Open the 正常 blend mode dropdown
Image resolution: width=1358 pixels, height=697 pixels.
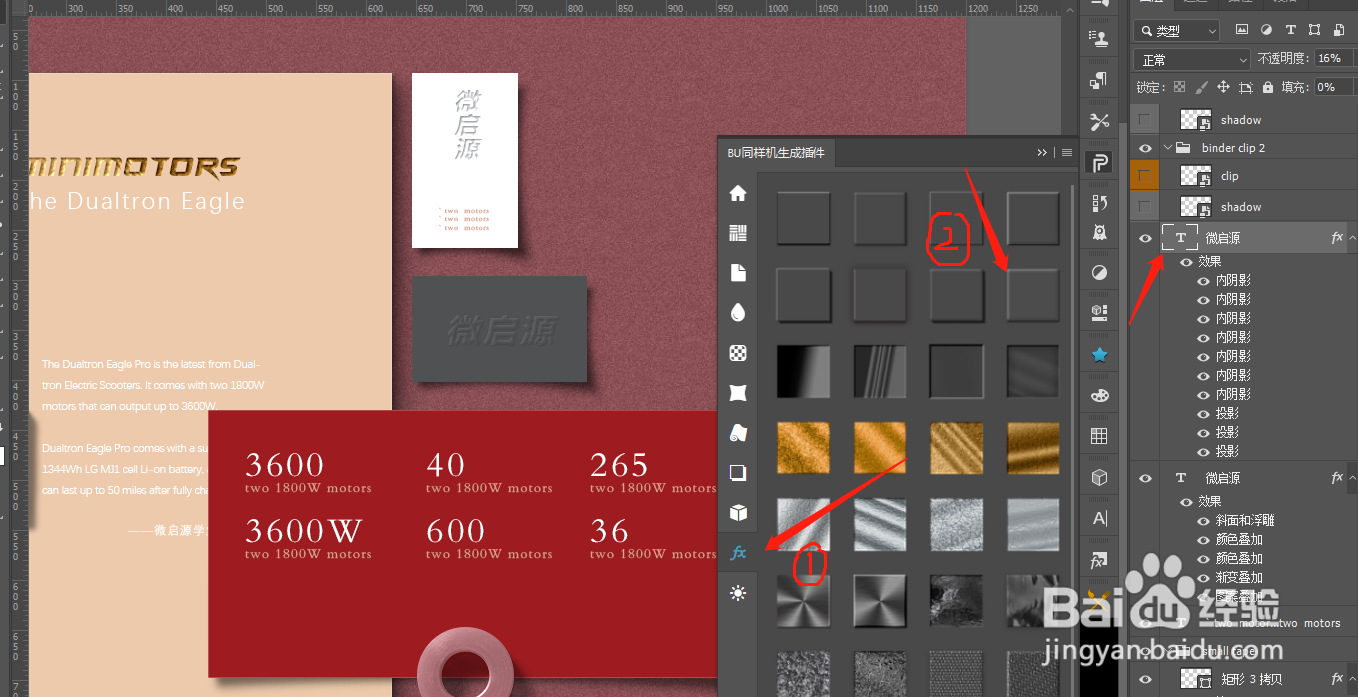1192,59
